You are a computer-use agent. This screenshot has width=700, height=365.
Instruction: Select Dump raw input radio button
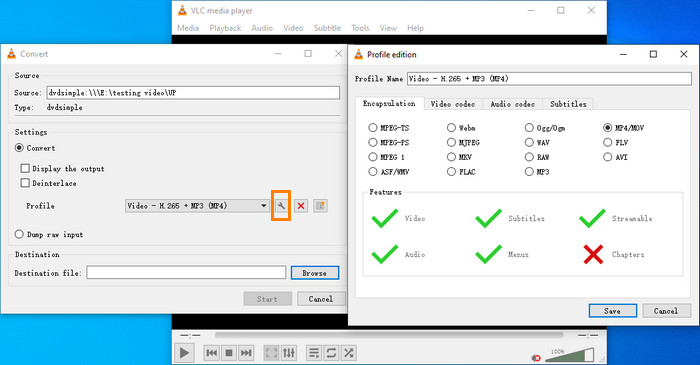click(x=19, y=234)
